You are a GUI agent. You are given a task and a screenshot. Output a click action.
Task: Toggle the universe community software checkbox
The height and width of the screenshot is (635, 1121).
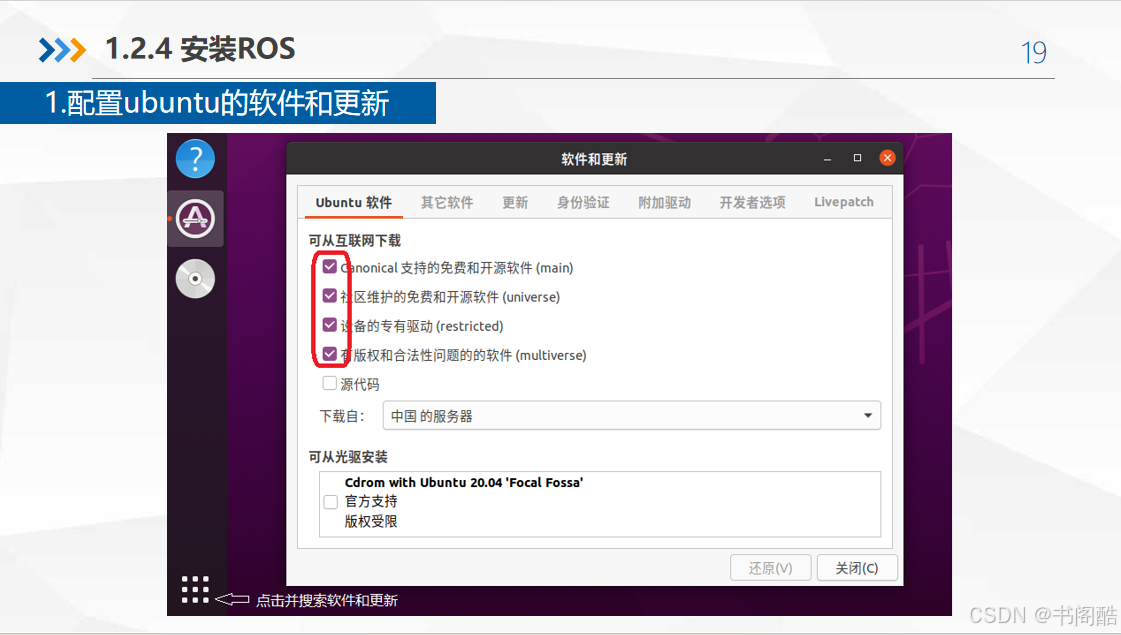point(330,295)
